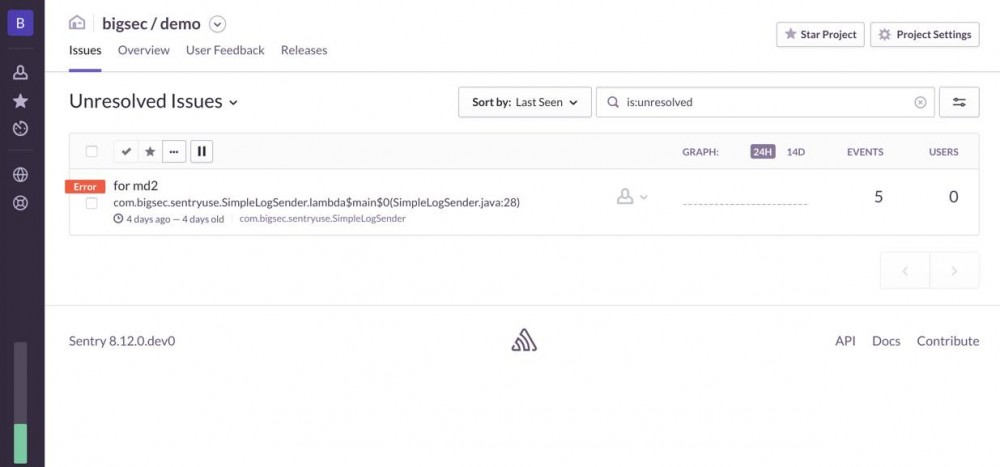Viewport: 1000px width, 467px height.
Task: Switch graph to 24H
Action: point(763,152)
